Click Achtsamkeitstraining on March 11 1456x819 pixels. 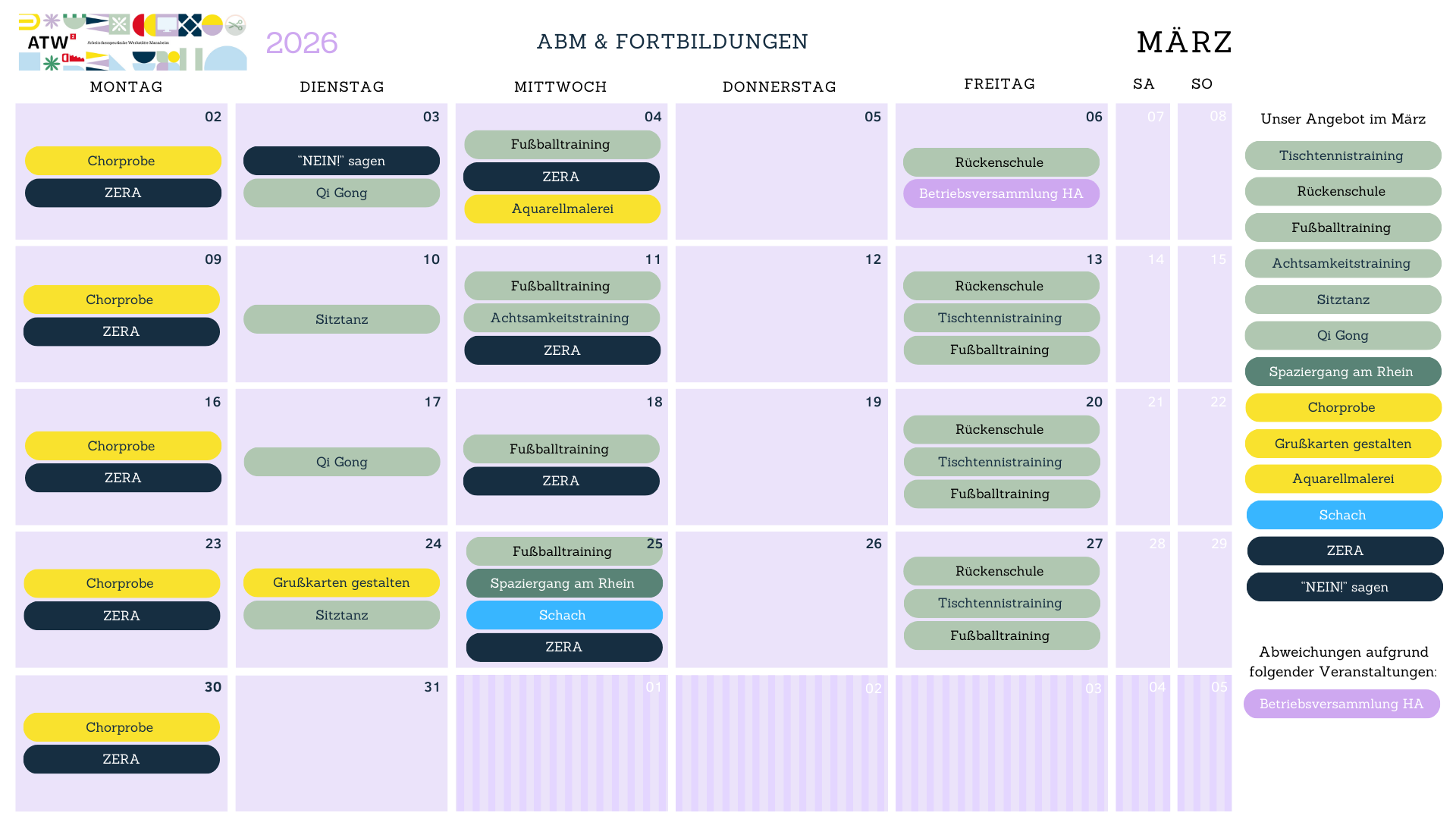coord(560,318)
